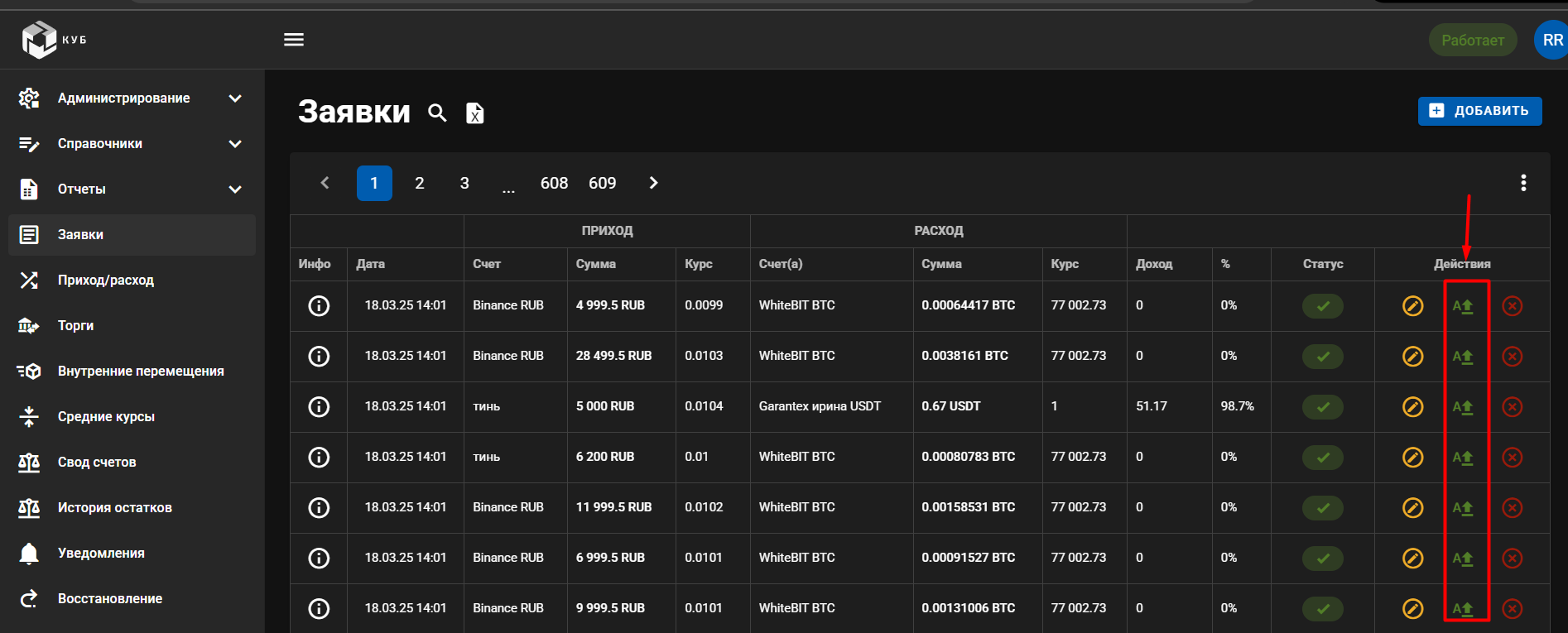Export table using the Excel file icon

click(x=475, y=113)
